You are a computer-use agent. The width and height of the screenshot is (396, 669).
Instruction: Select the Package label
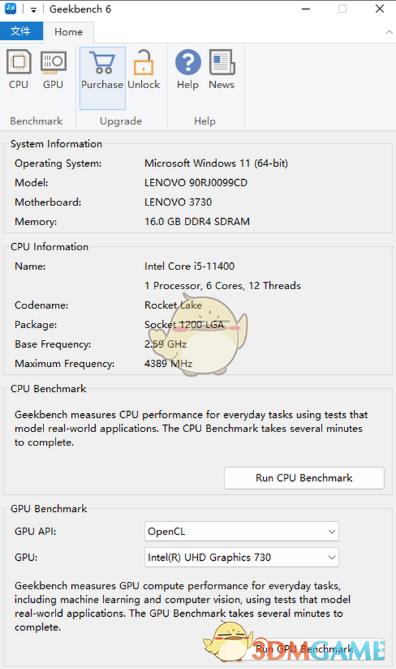(36, 325)
